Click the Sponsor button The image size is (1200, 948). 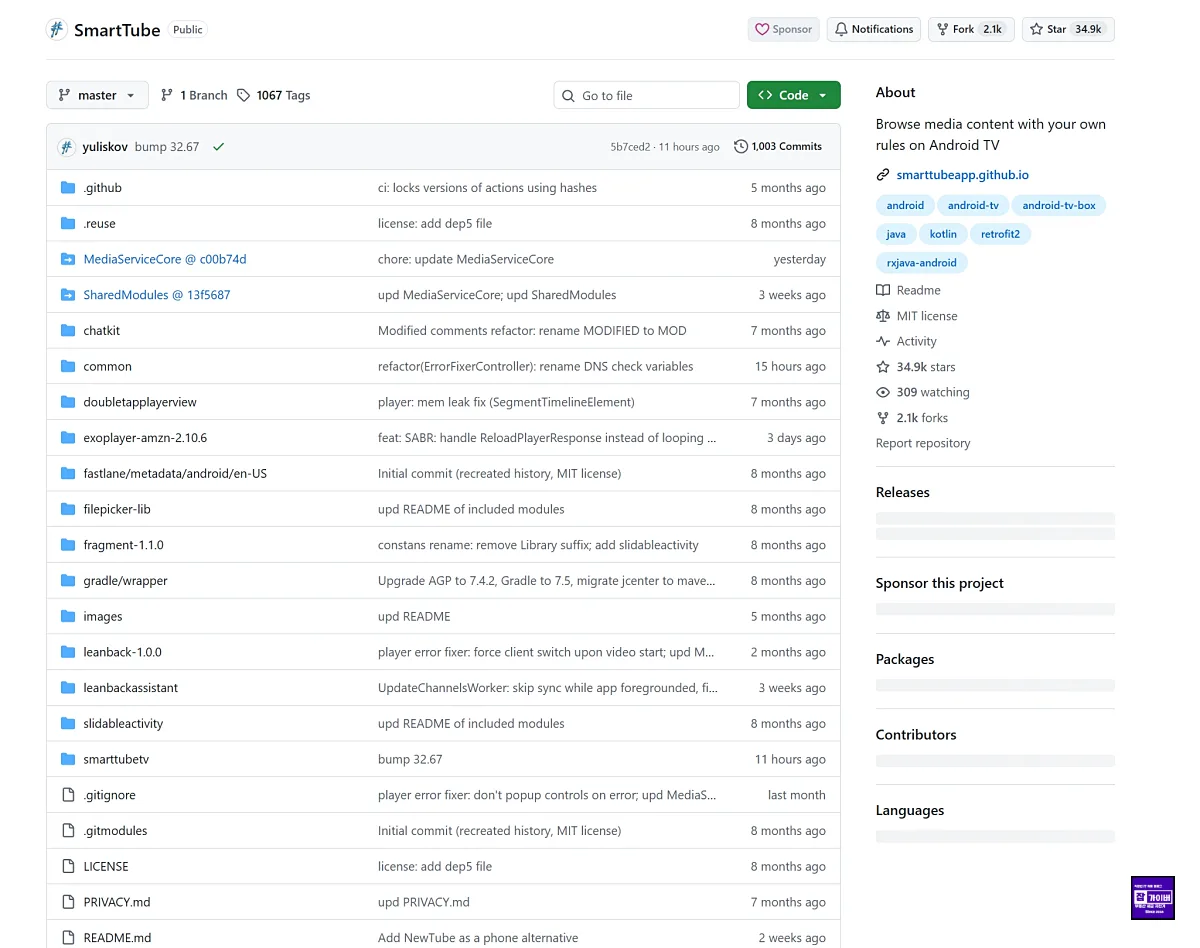pyautogui.click(x=783, y=30)
